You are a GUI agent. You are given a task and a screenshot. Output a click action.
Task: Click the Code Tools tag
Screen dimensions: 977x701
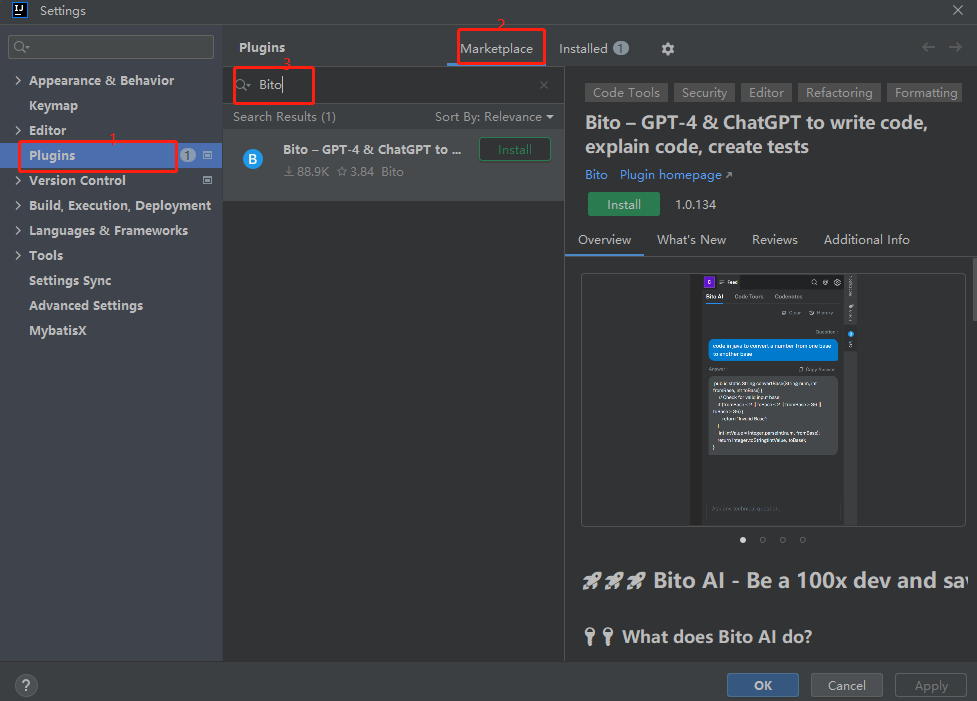click(x=626, y=93)
